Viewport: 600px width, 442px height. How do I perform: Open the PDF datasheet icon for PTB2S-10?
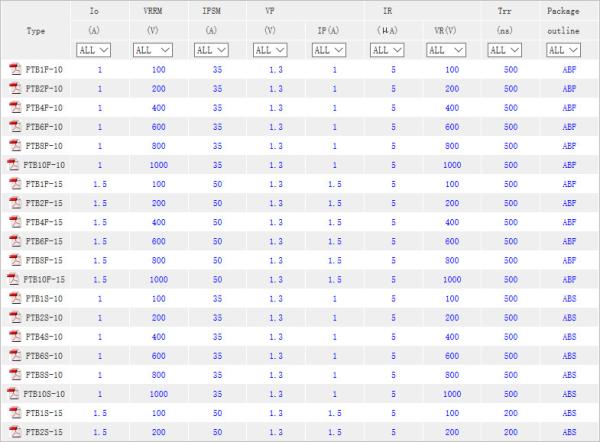[15, 318]
